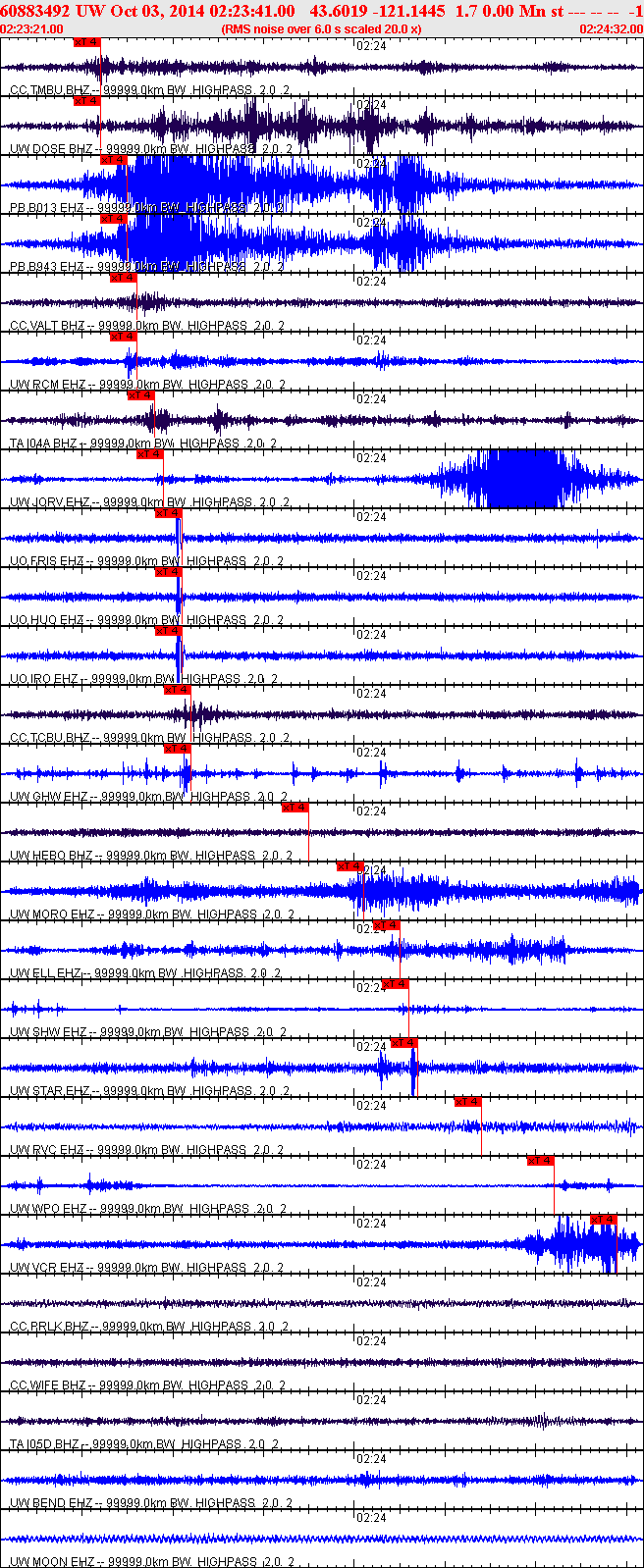The image size is (644, 1568).
Task: Select the UW.BEND EHZ station label
Action: pyautogui.click(x=51, y=1502)
